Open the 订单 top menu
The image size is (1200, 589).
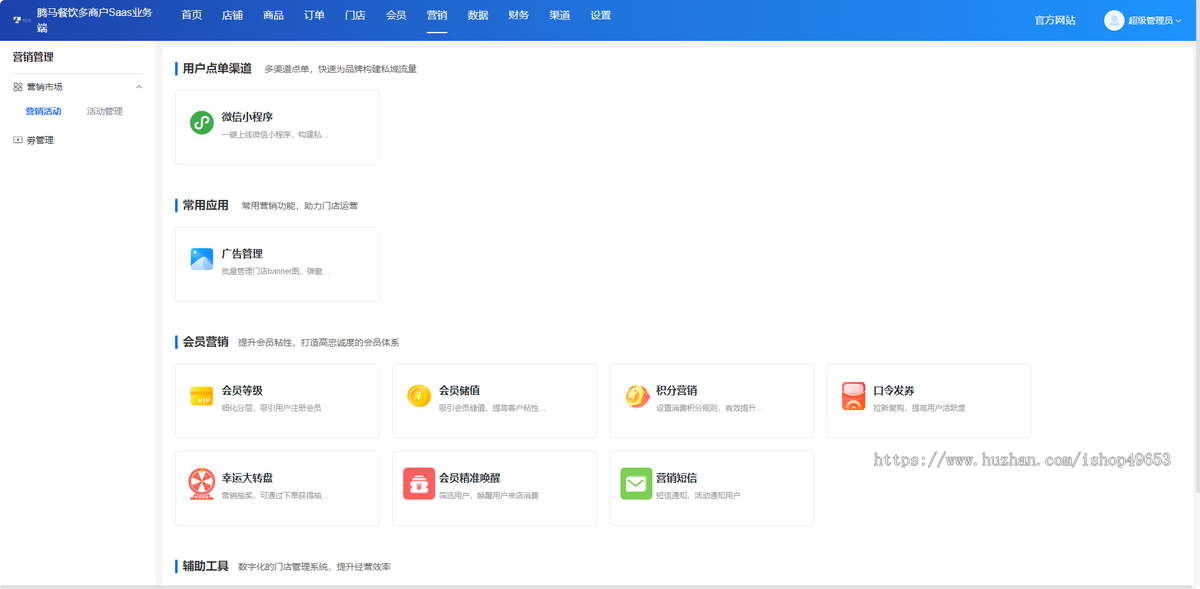pos(314,16)
